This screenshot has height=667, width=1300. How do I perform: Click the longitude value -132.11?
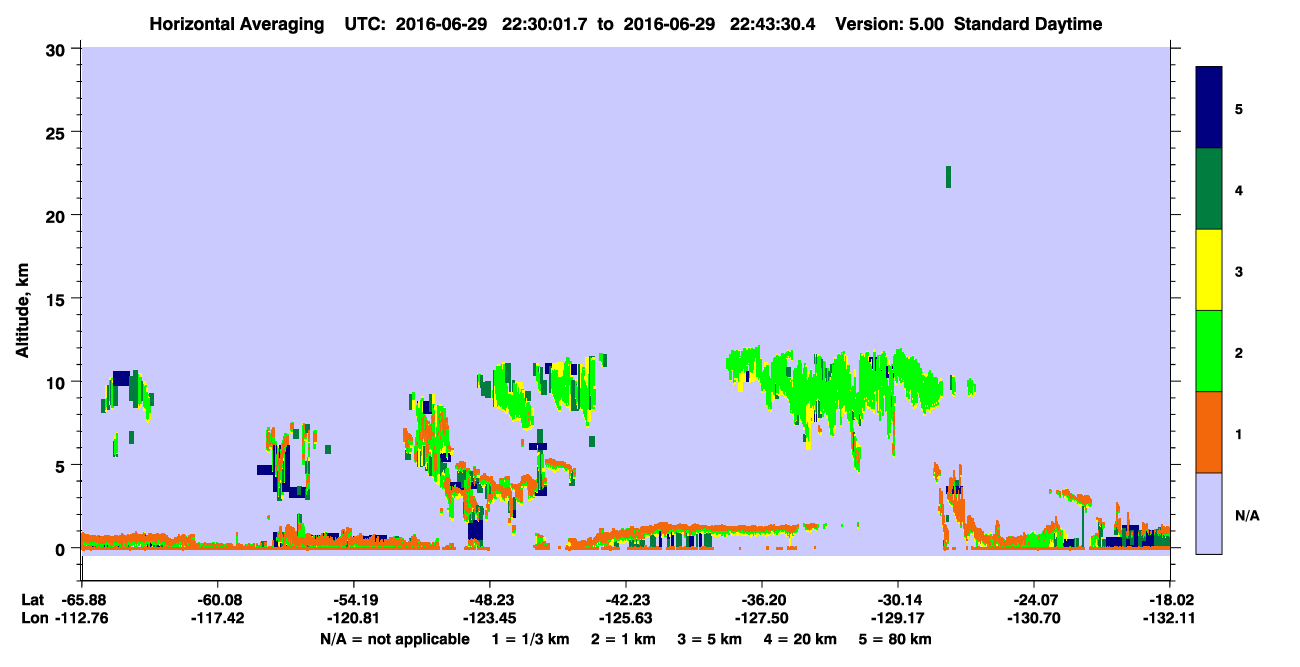click(x=1170, y=619)
